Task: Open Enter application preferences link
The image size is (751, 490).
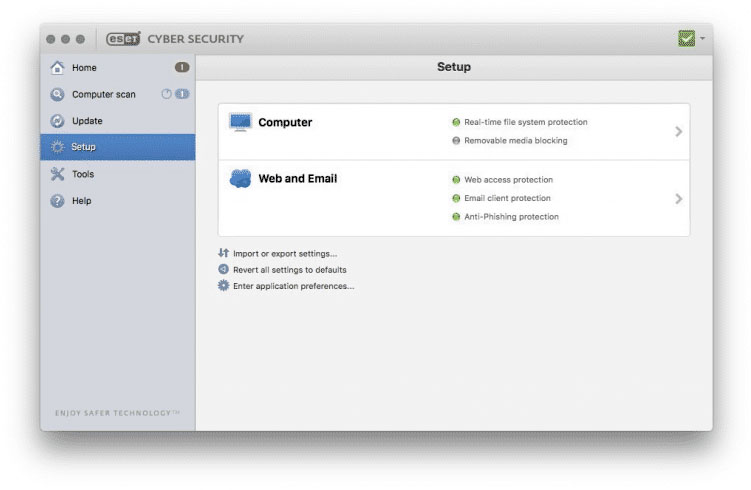Action: 293,286
